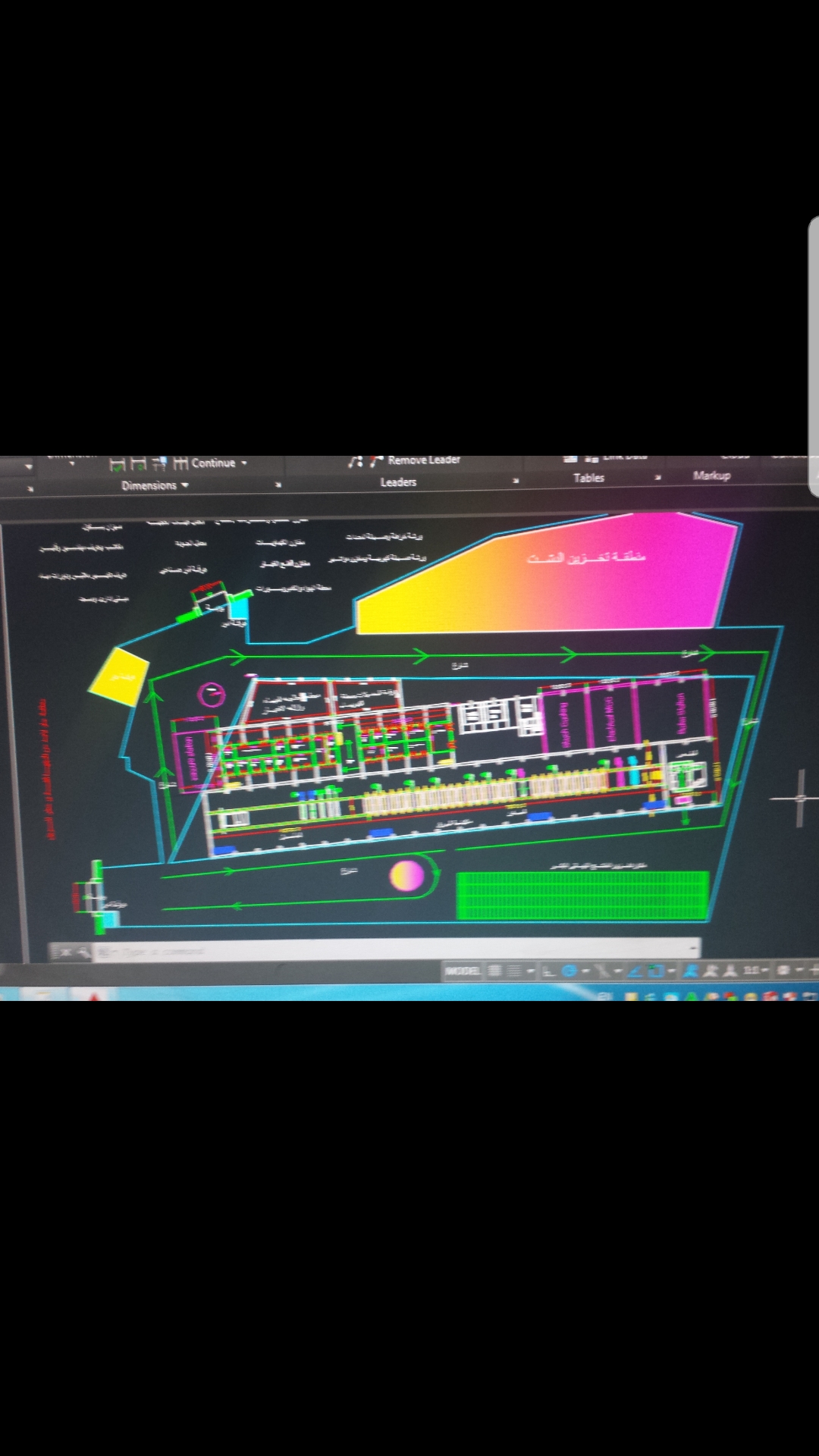Select the pink-yellow gradient circle in plan
Screen dimensions: 819x1456
coord(407,875)
